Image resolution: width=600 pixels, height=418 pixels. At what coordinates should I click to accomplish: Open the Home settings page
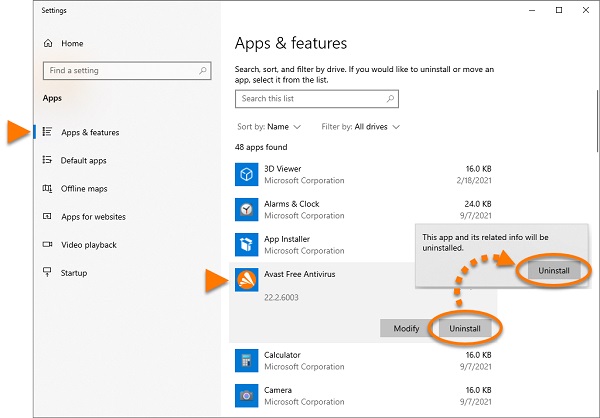click(x=72, y=43)
